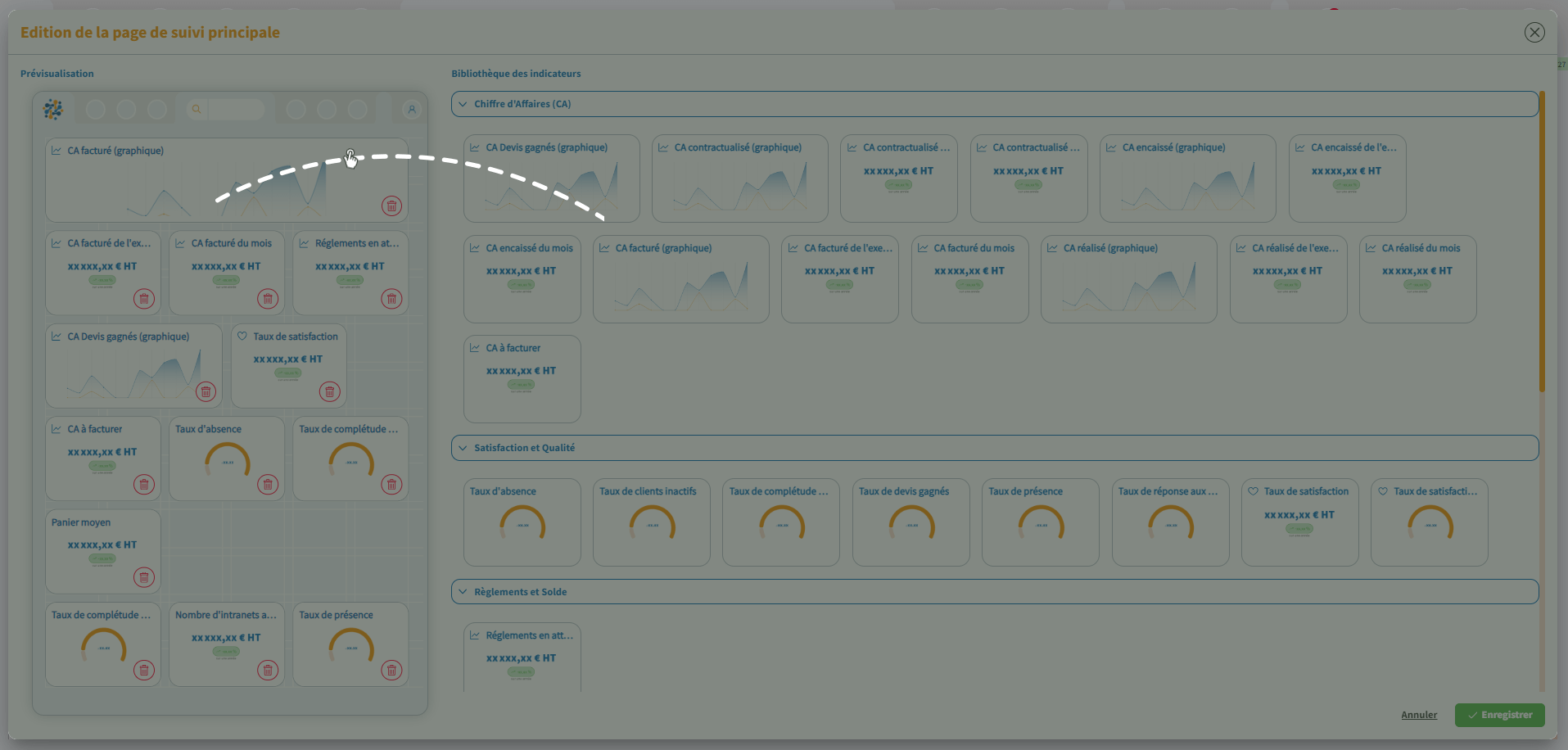Click trash icon on preview's Taux de présence
The width and height of the screenshot is (1568, 750).
click(x=391, y=671)
